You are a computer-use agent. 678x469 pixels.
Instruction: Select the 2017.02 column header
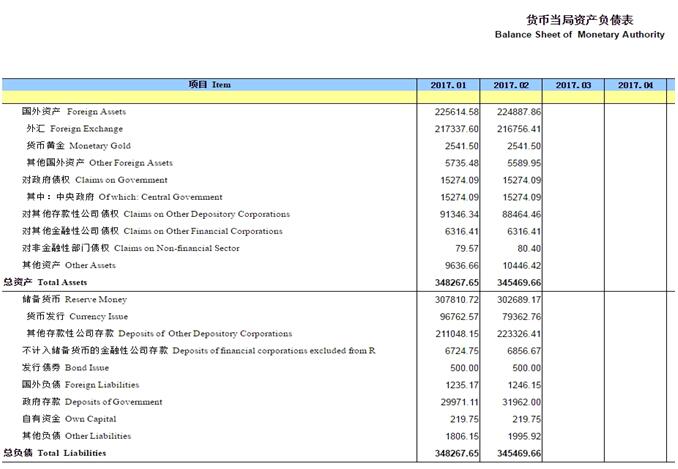pos(511,85)
